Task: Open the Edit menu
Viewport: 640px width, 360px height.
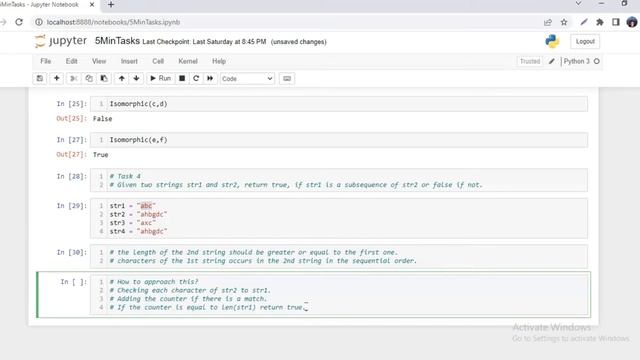Action: tap(71, 61)
